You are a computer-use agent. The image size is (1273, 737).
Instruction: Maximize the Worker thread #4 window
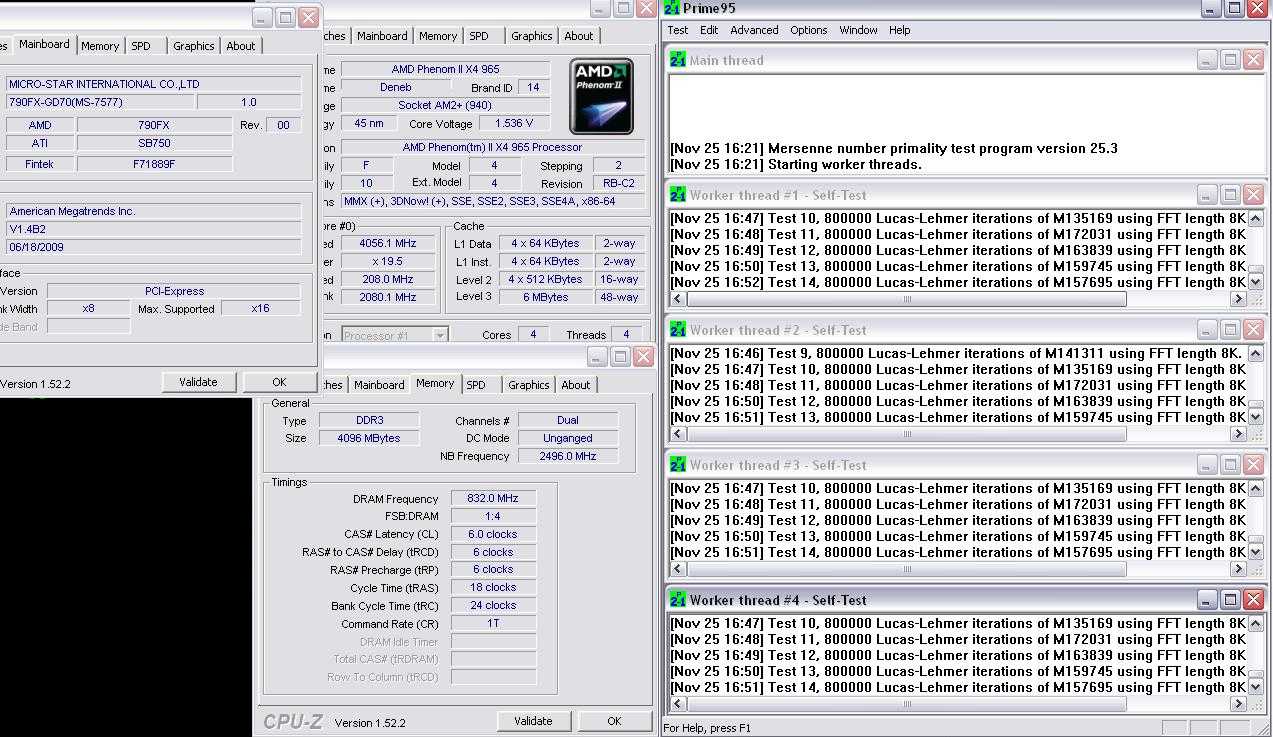[x=1230, y=600]
